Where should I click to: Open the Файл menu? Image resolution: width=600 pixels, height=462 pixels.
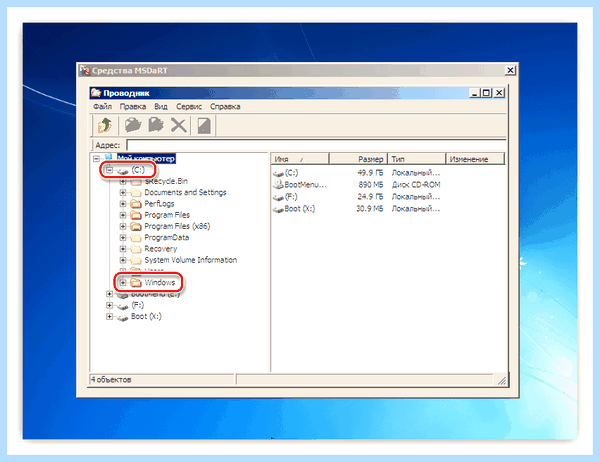tap(103, 106)
